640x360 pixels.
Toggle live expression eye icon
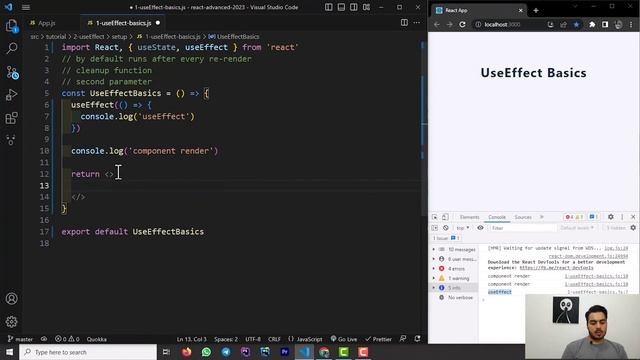click(x=480, y=228)
